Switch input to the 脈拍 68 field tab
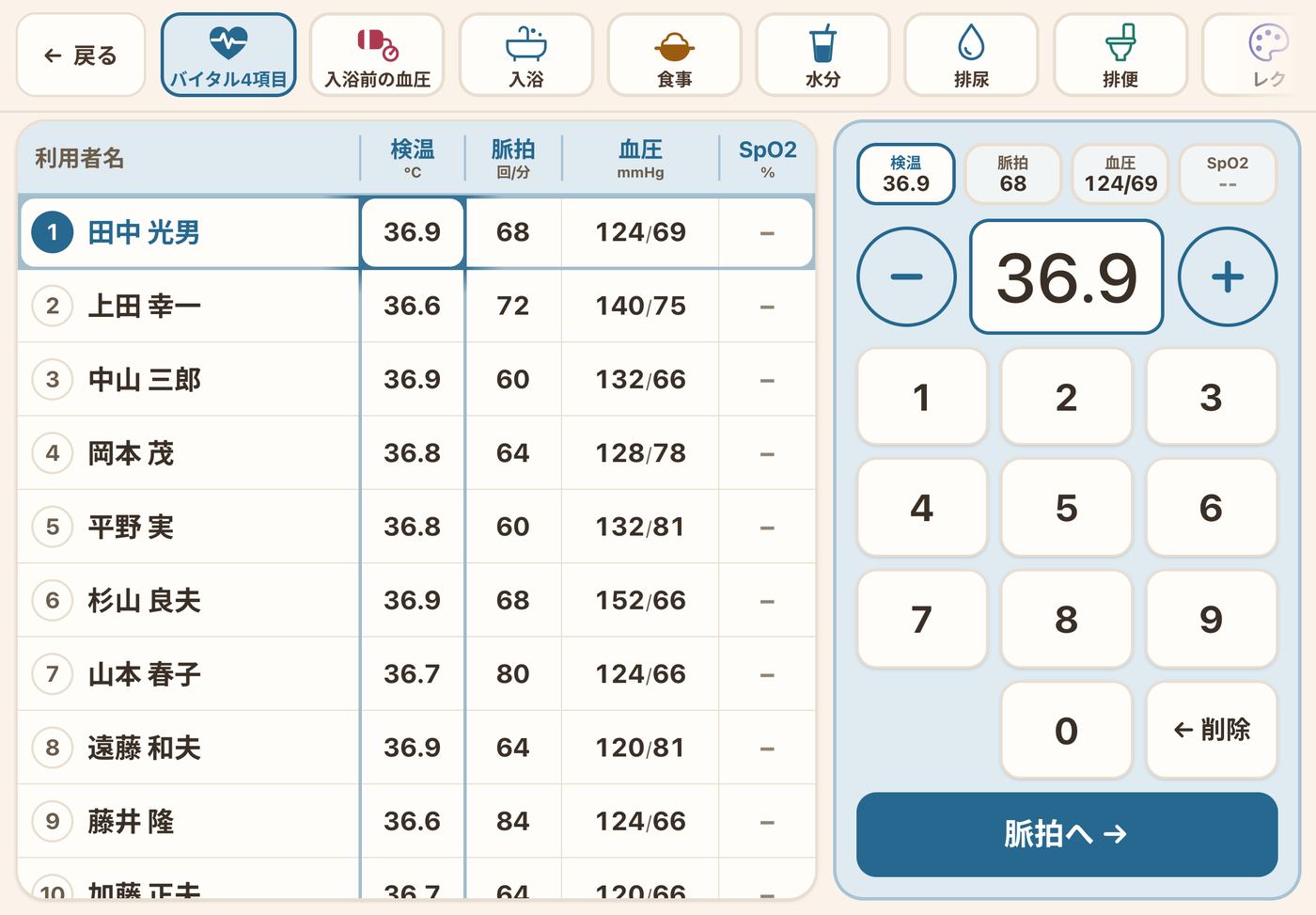Viewport: 1316px width, 915px height. (1012, 174)
